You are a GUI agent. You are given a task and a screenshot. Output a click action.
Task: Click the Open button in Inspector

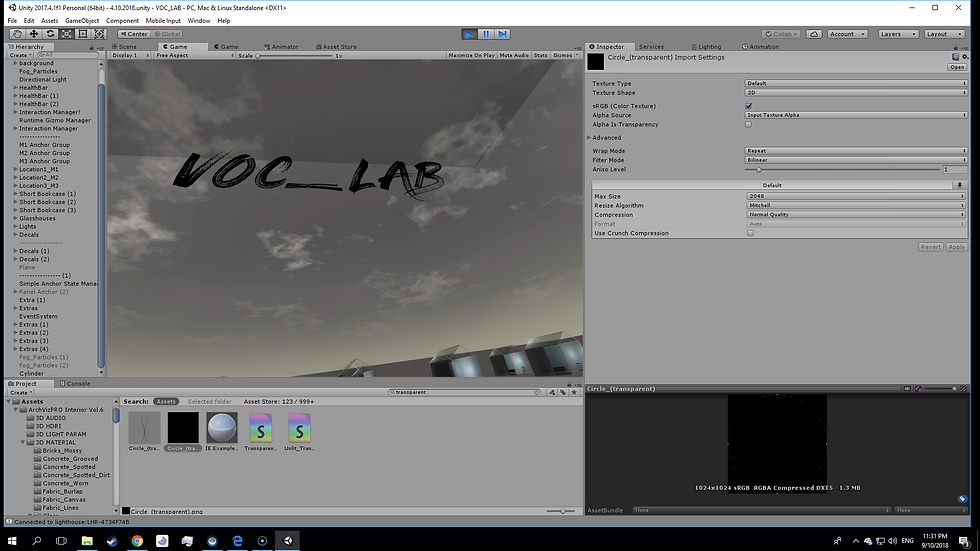pyautogui.click(x=957, y=67)
